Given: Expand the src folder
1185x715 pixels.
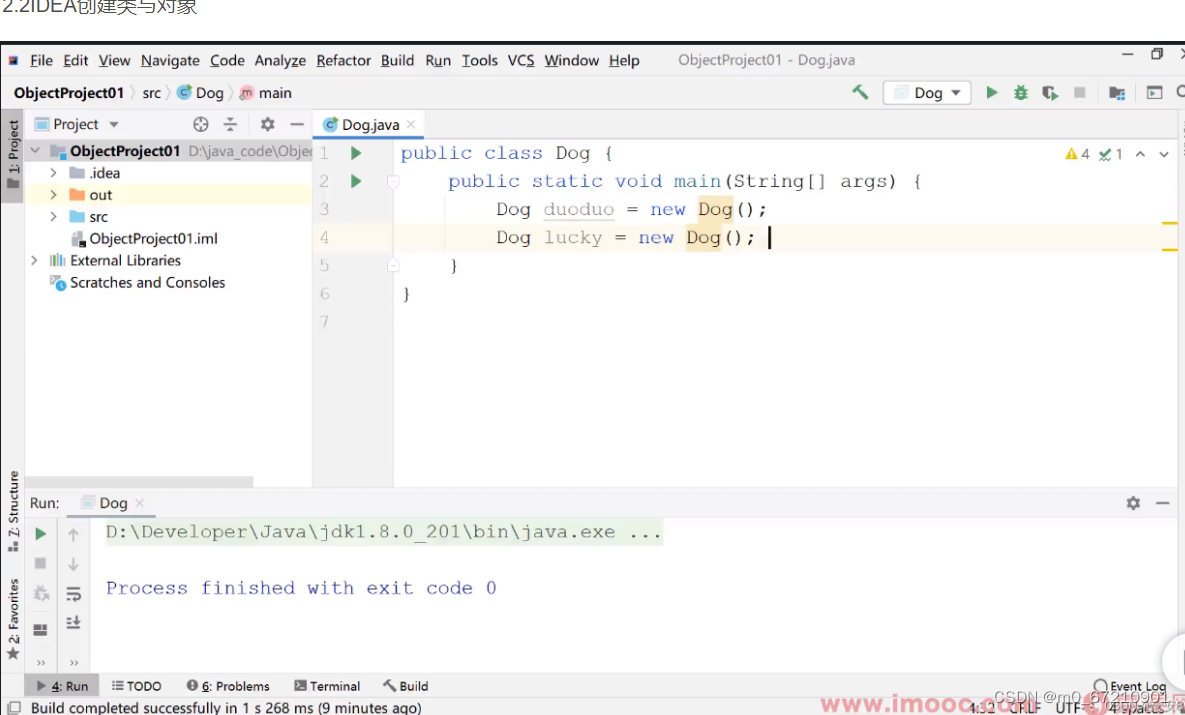Looking at the screenshot, I should tap(55, 216).
